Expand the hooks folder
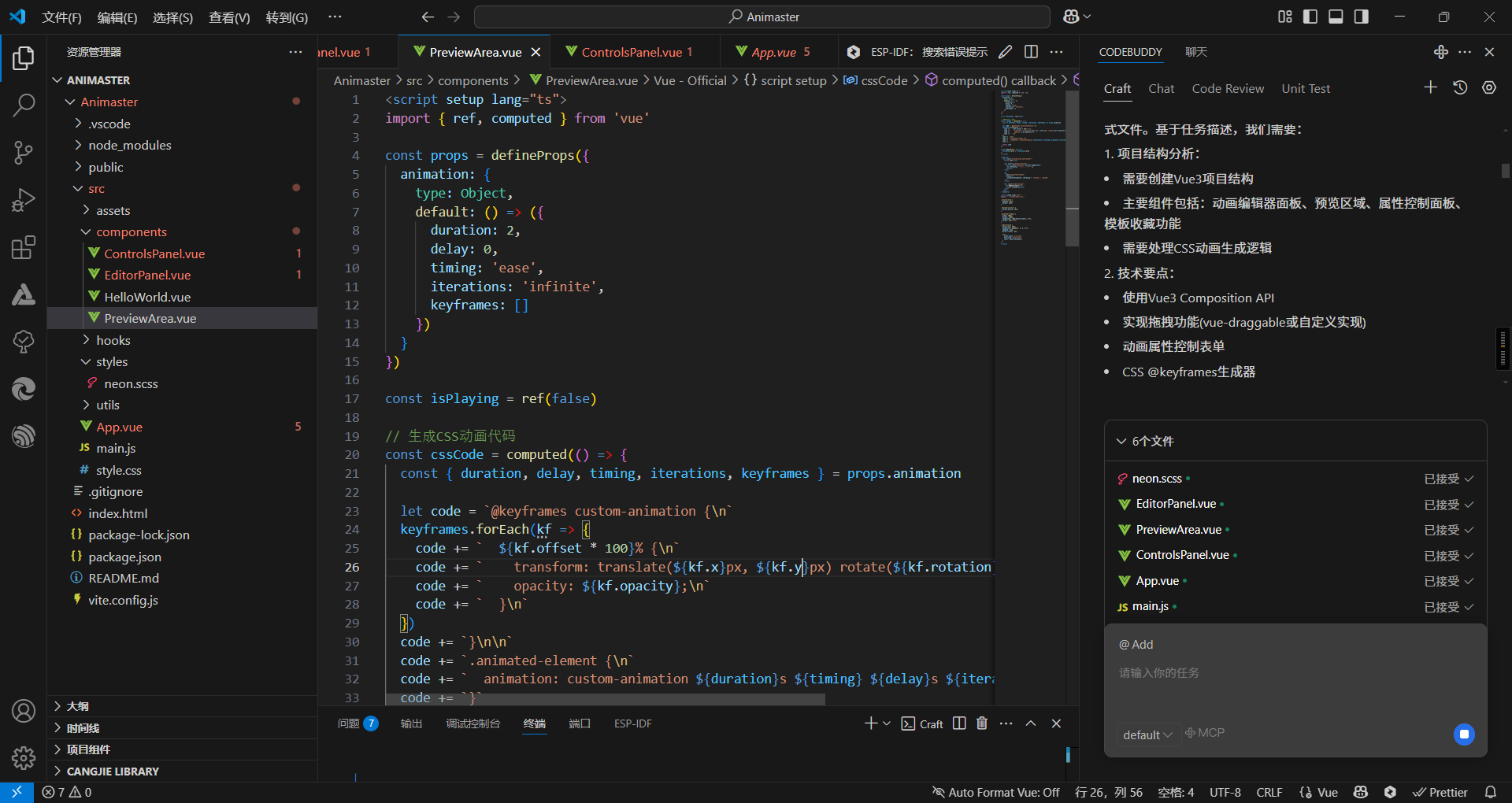Screen dimensions: 1512x803 click(113, 340)
